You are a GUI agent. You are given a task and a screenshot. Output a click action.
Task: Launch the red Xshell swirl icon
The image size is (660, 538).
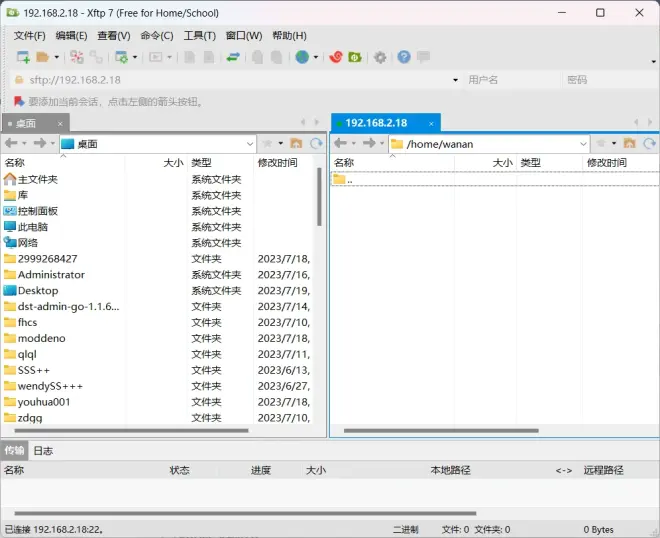[x=335, y=57]
